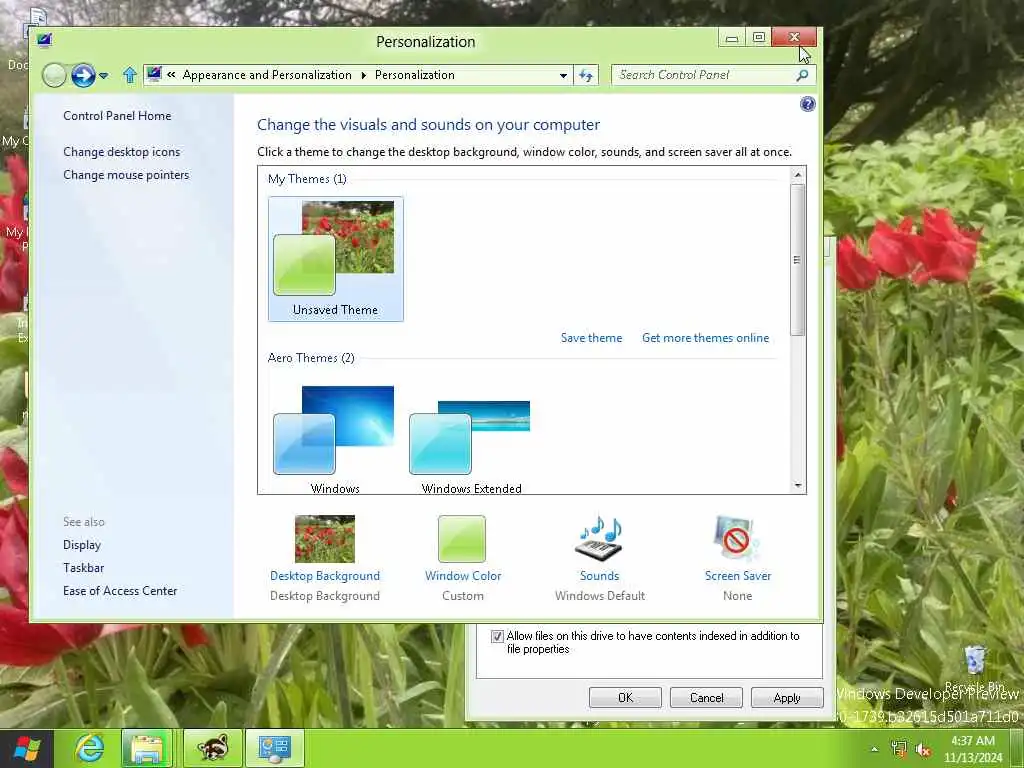This screenshot has width=1024, height=768.
Task: Select the Windows Aero theme
Action: coord(334,439)
